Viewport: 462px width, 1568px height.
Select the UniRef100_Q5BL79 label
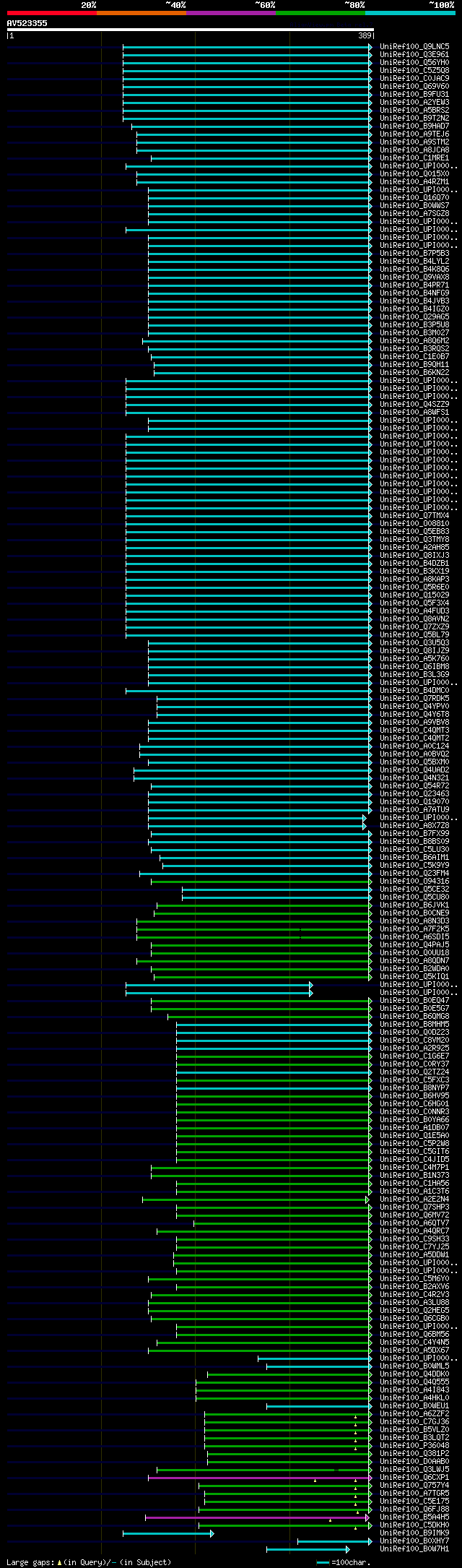pos(414,635)
